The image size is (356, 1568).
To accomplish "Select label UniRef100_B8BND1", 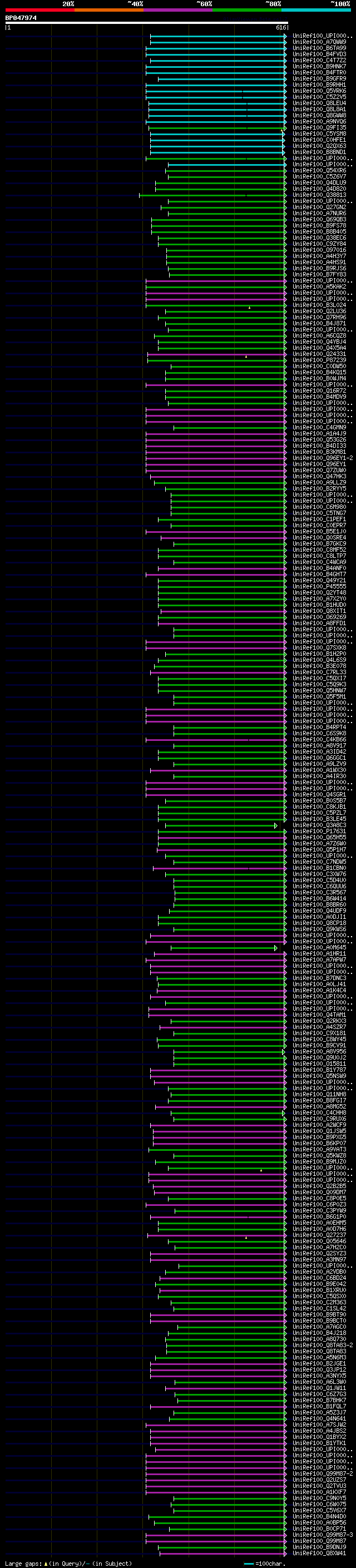I will click(x=319, y=152).
